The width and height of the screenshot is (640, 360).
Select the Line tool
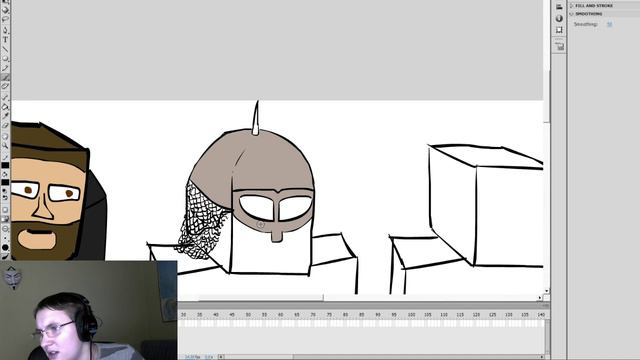(5, 49)
